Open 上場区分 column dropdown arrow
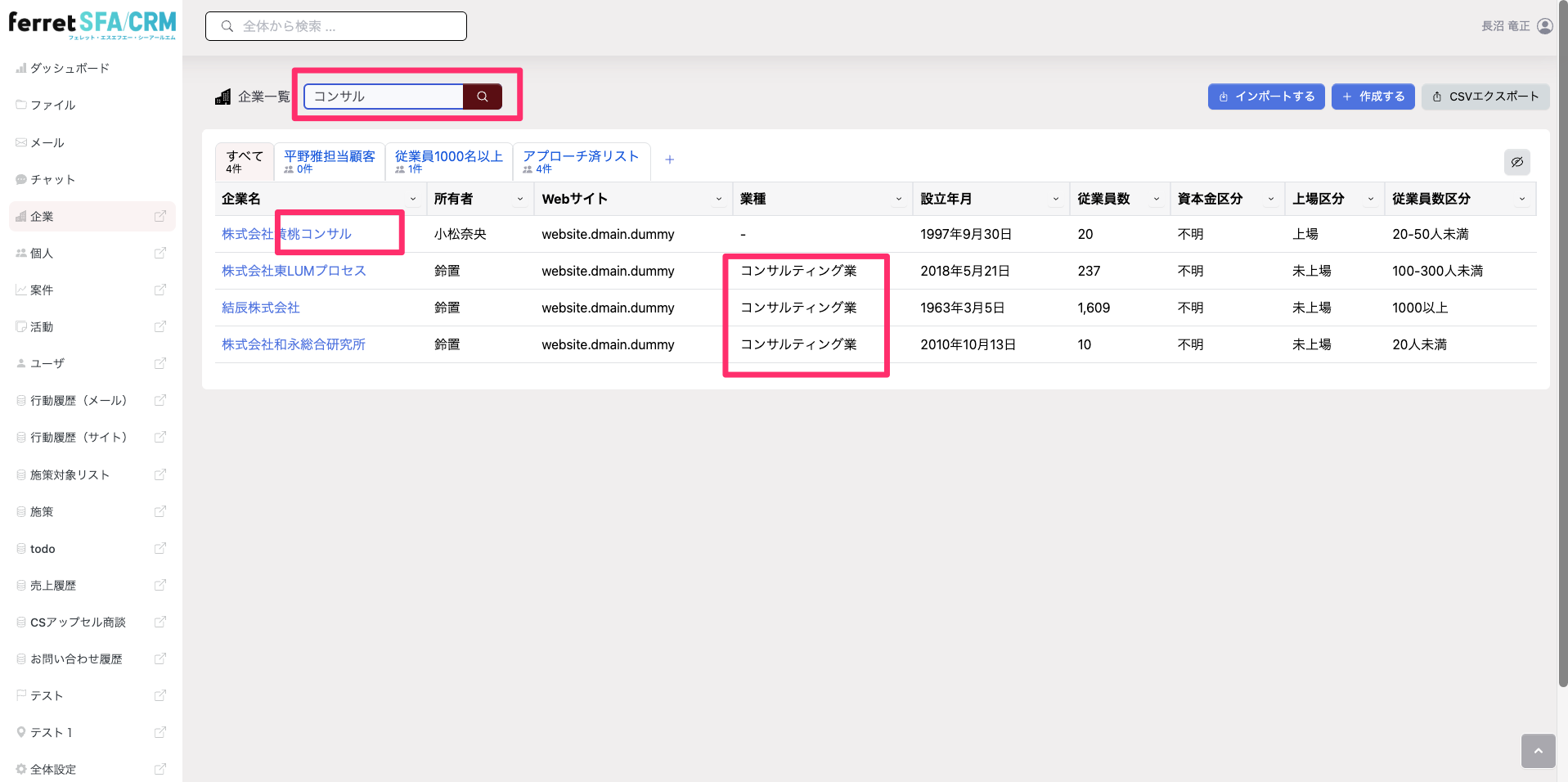Screen dimensions: 1568x782 [1371, 199]
